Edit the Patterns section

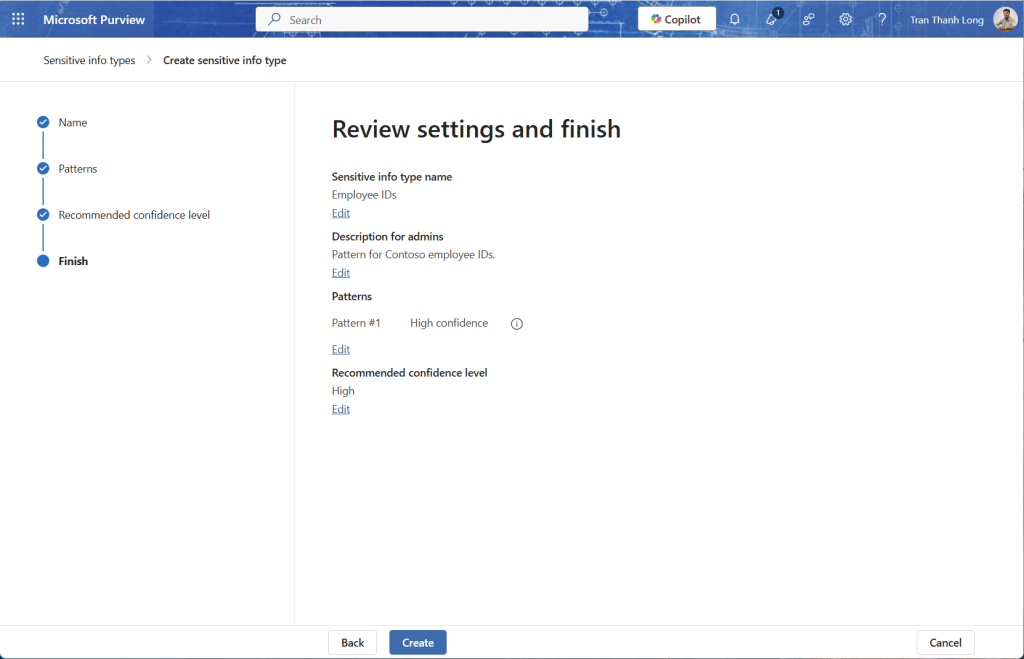click(341, 349)
